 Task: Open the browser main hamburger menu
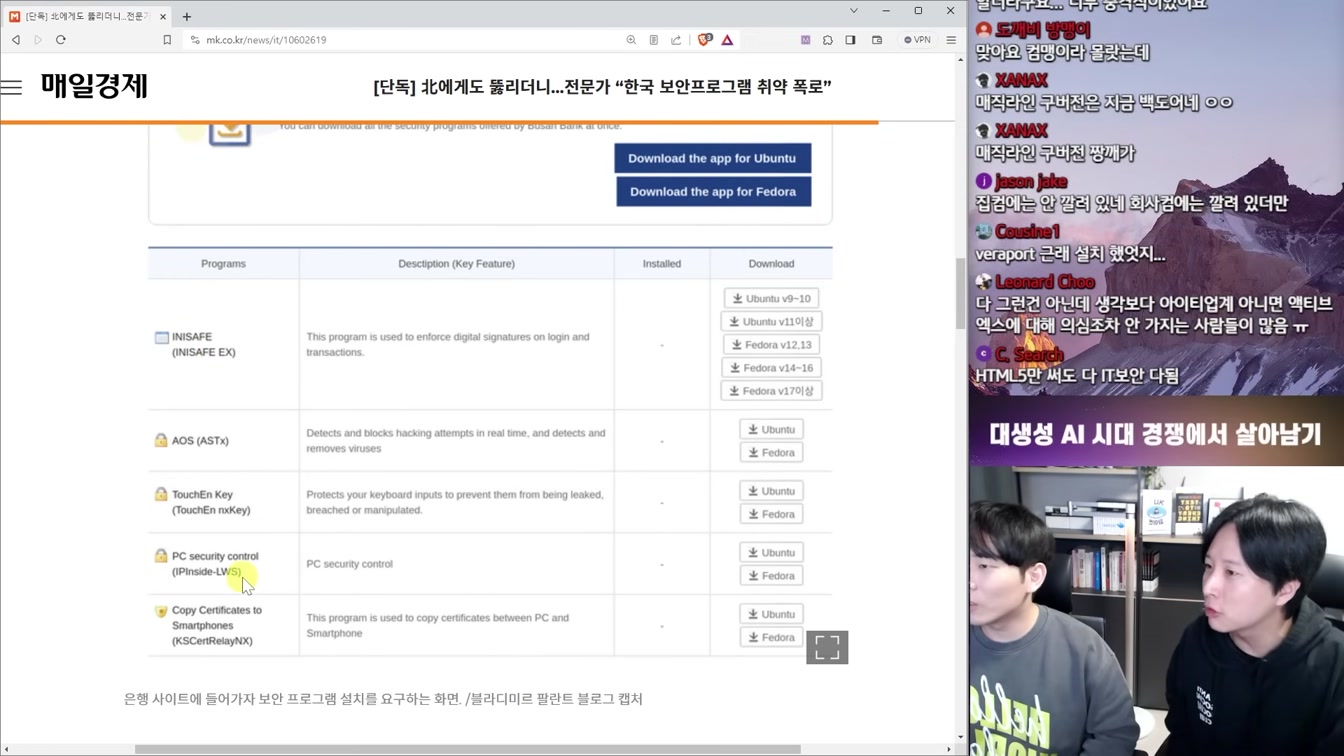(x=951, y=40)
